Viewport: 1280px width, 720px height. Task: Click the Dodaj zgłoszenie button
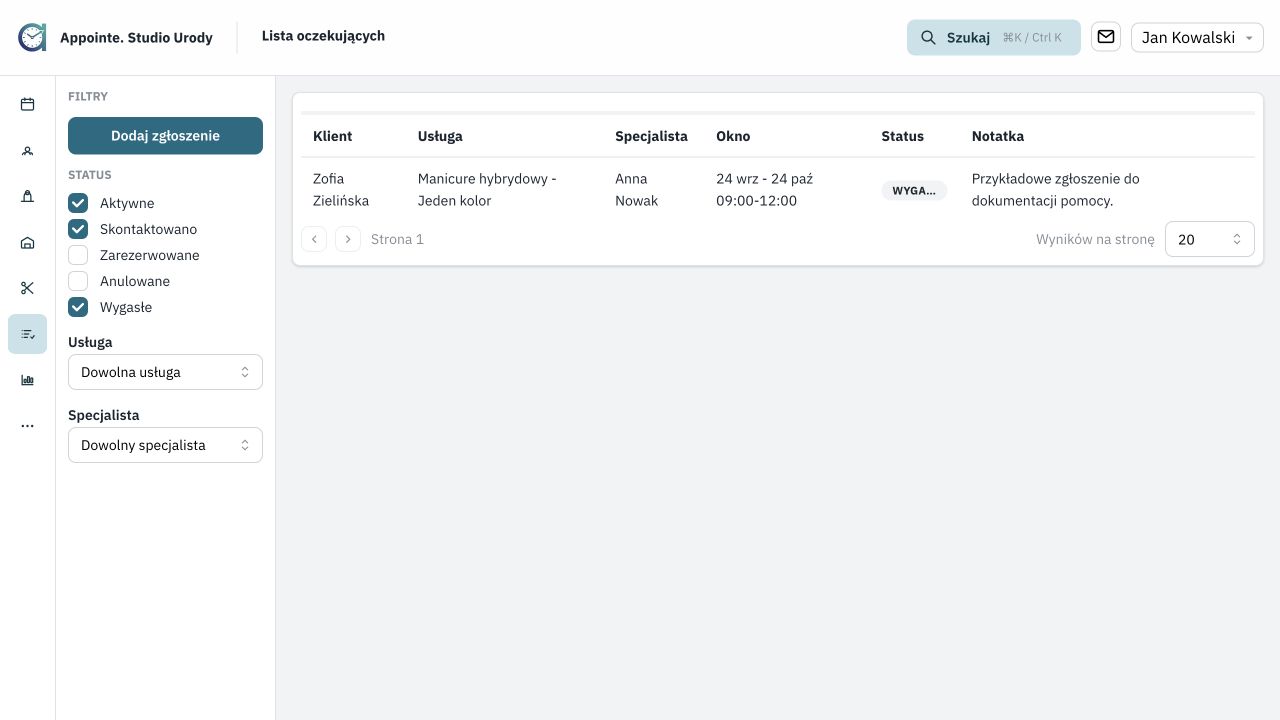coord(165,136)
